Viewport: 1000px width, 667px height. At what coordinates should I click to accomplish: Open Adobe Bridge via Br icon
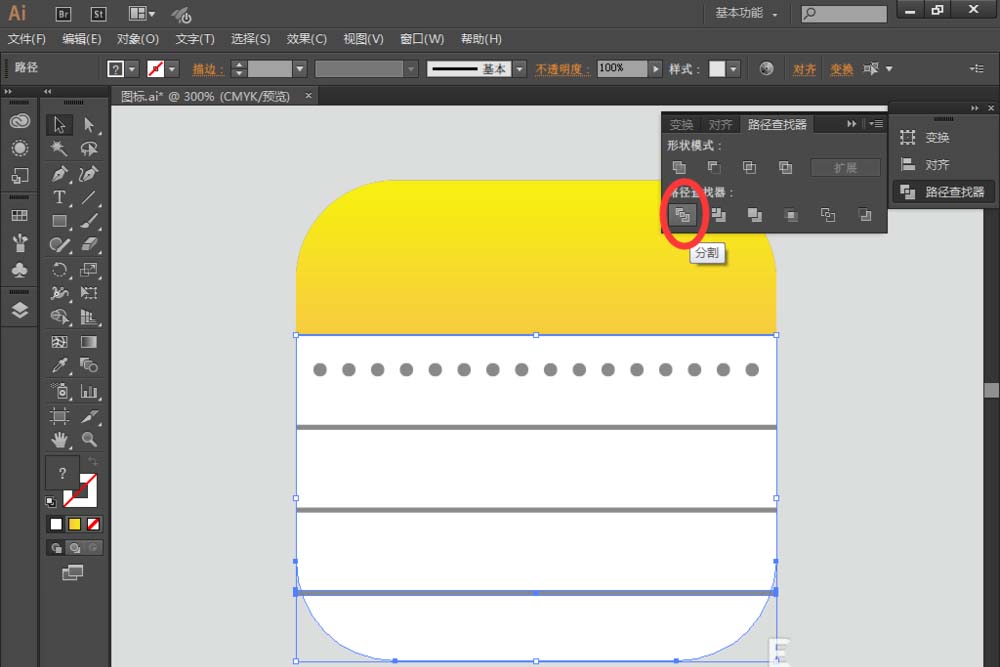[x=63, y=13]
